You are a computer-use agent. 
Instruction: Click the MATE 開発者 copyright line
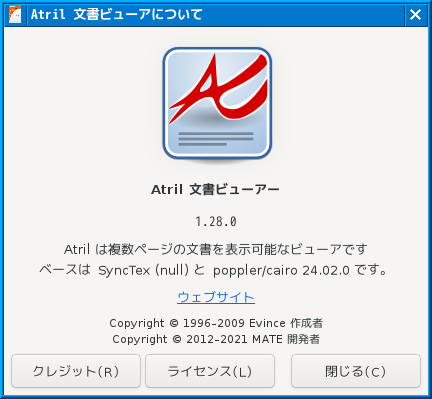click(216, 339)
